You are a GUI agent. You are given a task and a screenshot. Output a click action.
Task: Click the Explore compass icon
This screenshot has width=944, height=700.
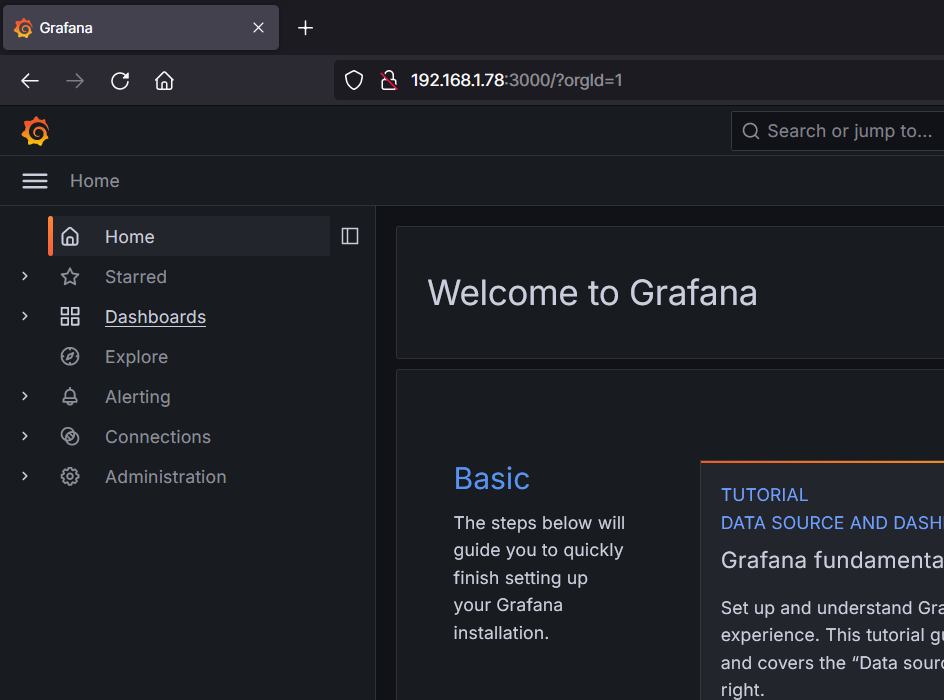click(70, 356)
